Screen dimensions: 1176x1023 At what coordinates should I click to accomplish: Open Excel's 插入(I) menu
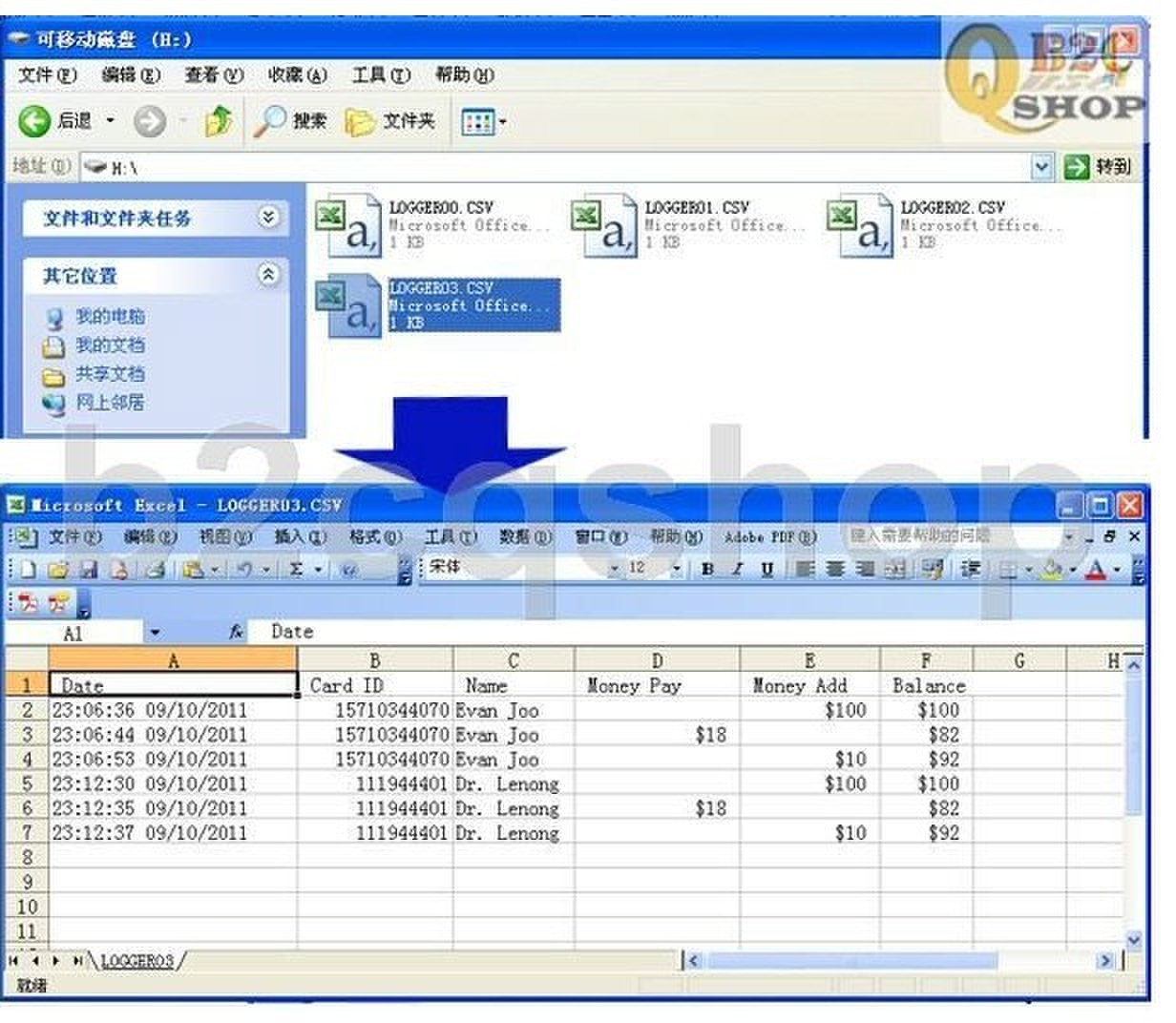301,537
